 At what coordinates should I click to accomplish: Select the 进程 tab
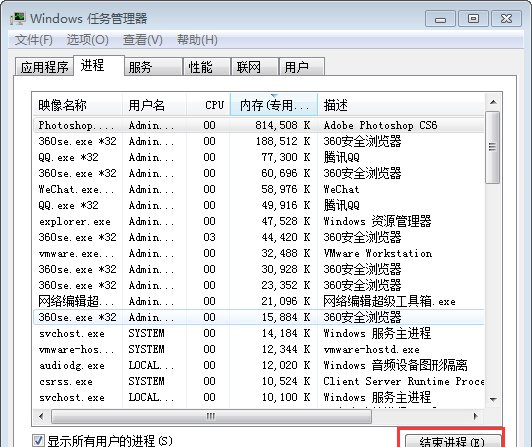click(99, 65)
